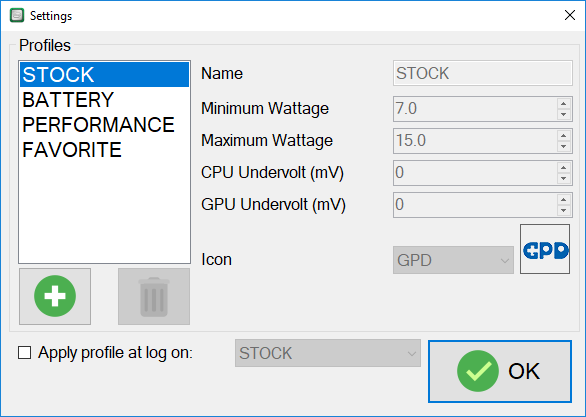Click the GPD icon preview image
Viewport: 586px width, 417px height.
[545, 249]
